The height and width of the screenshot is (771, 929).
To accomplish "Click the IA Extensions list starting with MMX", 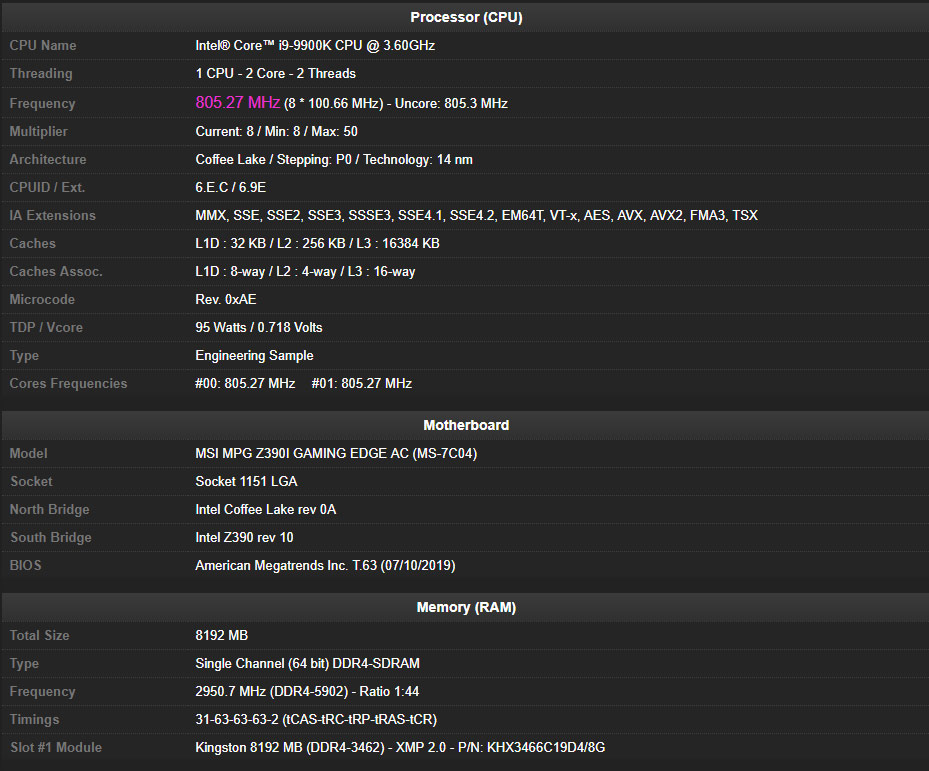I will (x=476, y=216).
